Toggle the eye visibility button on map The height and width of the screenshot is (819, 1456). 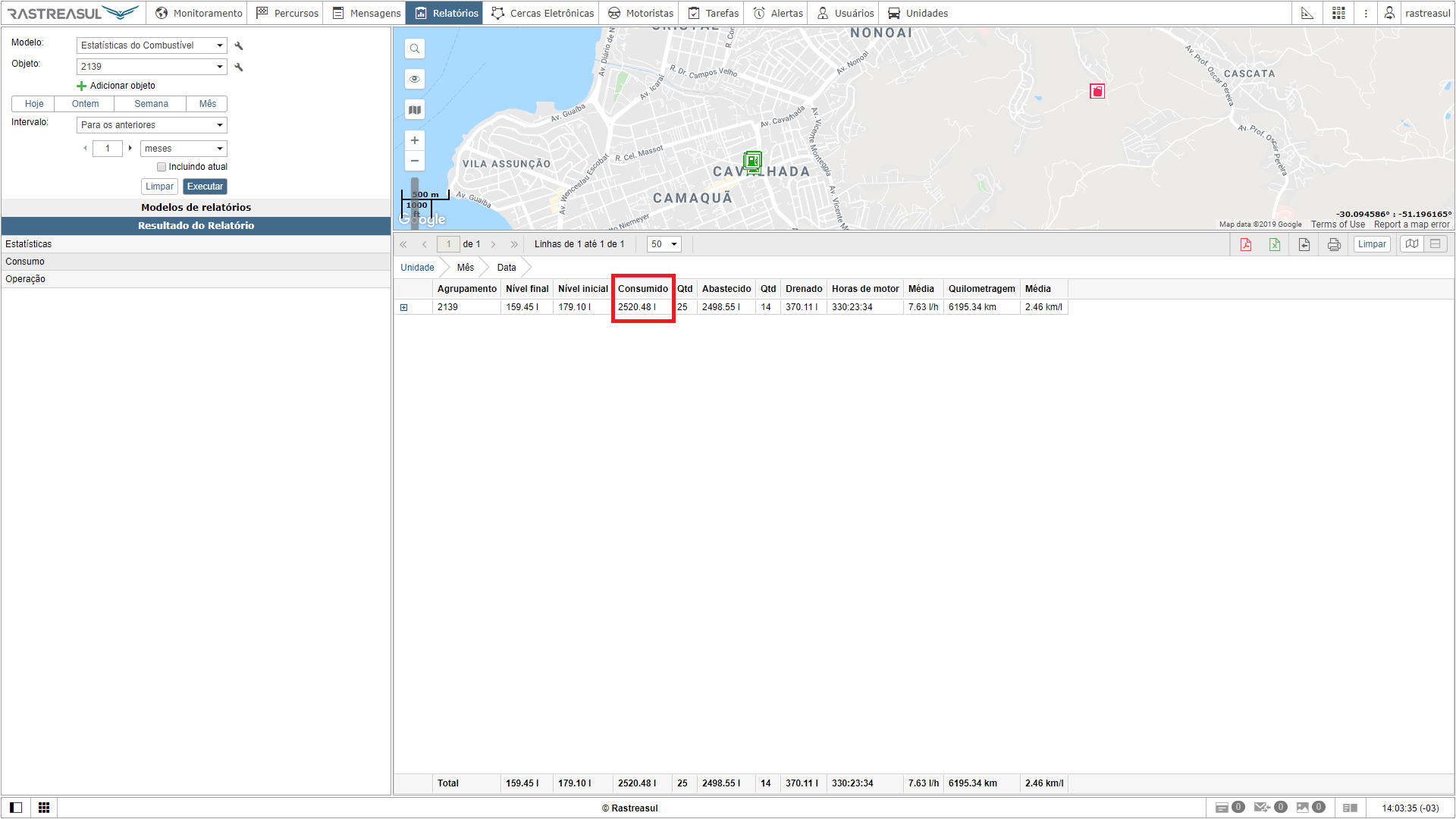point(415,80)
